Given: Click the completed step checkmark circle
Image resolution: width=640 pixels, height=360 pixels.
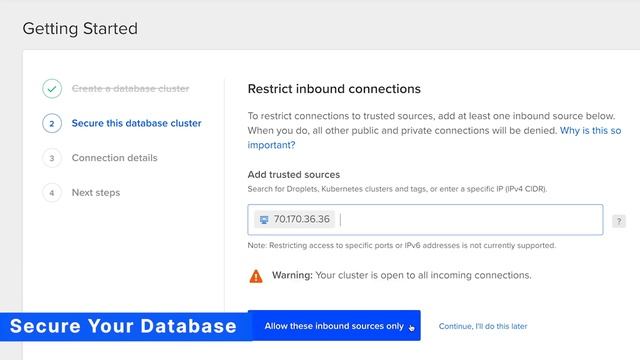Looking at the screenshot, I should 52,89.
